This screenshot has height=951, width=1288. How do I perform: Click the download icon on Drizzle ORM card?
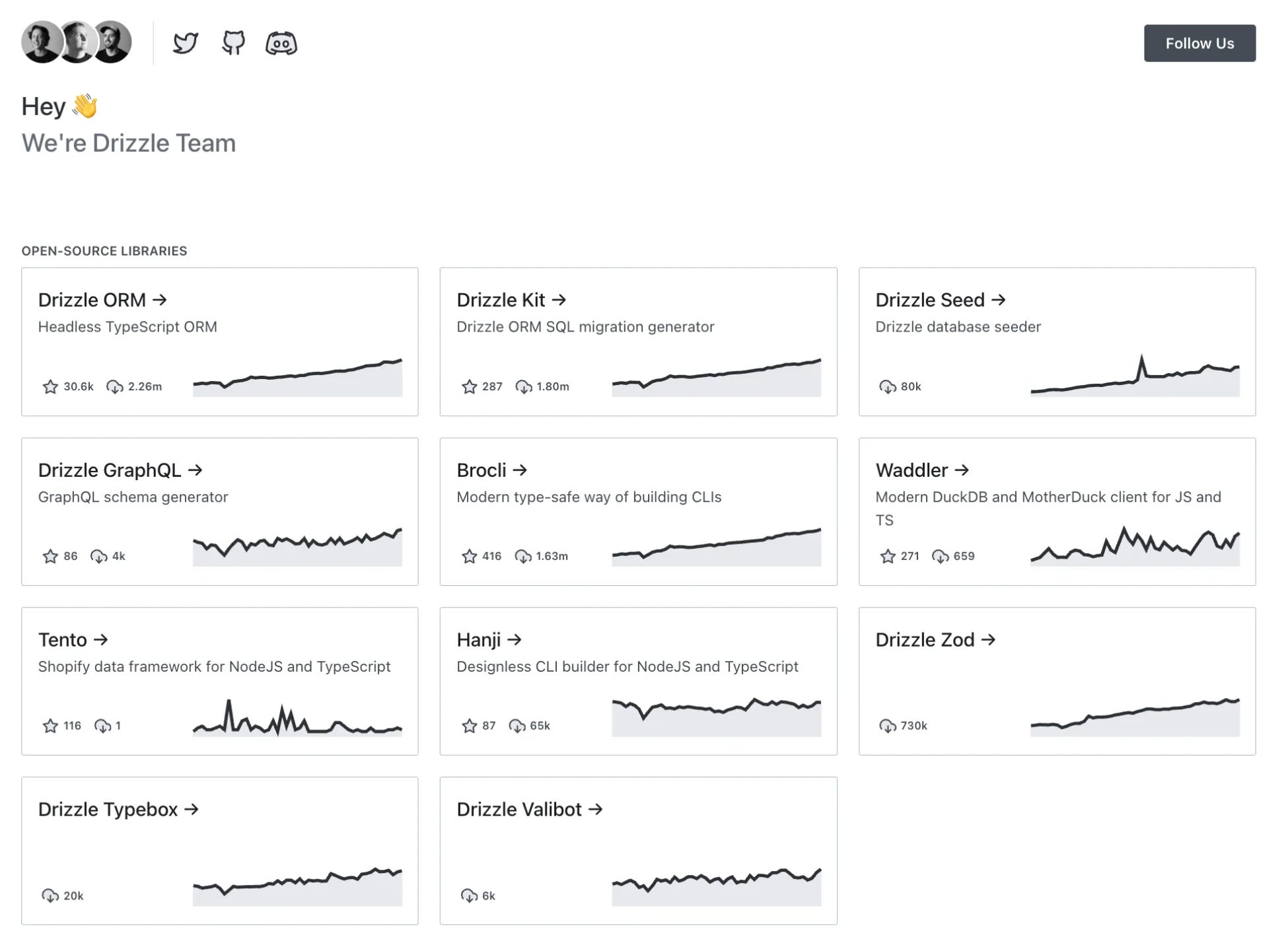pos(115,387)
